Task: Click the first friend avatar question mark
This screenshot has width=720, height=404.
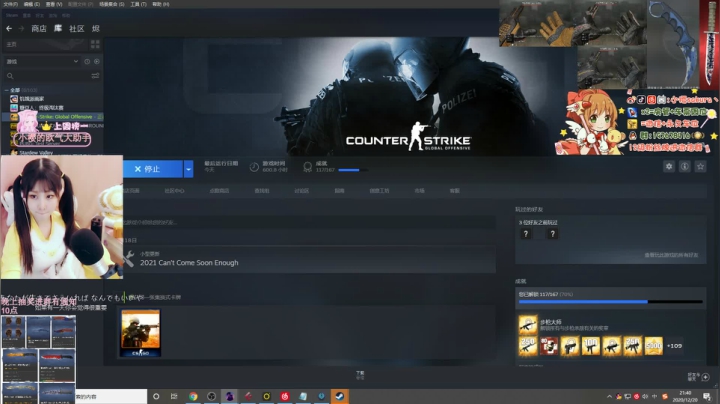Action: click(526, 234)
